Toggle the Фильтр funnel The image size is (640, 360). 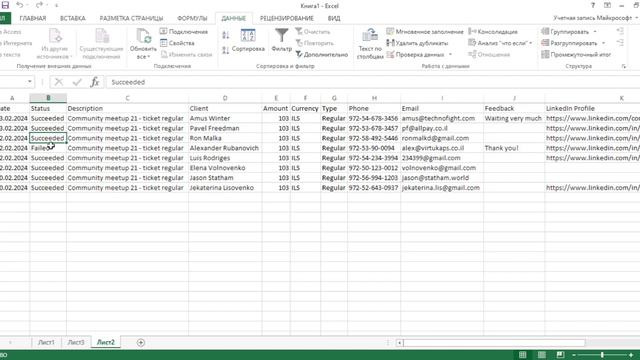pyautogui.click(x=282, y=40)
